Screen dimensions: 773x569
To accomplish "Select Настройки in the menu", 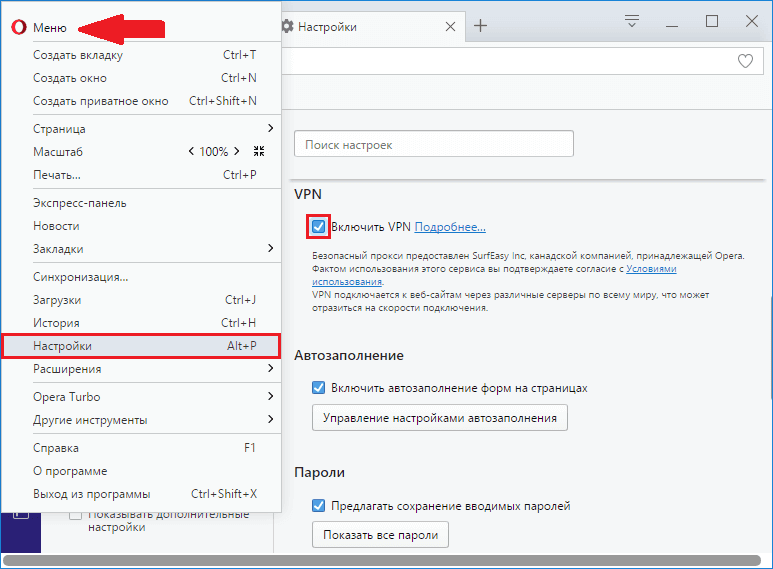I will pyautogui.click(x=141, y=346).
